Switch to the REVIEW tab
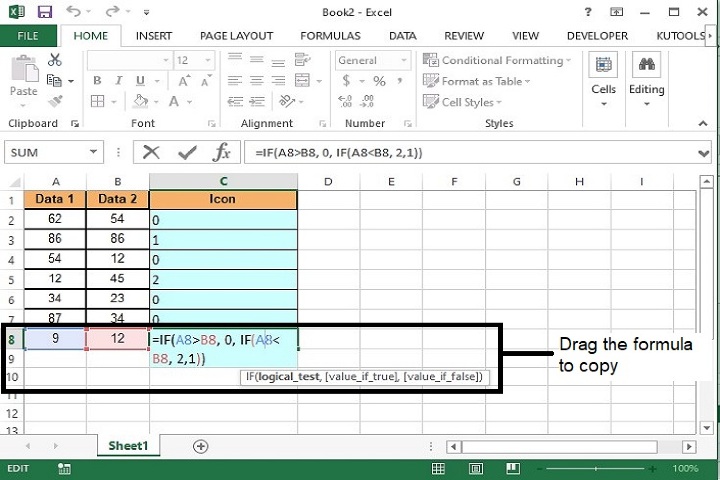This screenshot has height=480, width=720. [464, 36]
